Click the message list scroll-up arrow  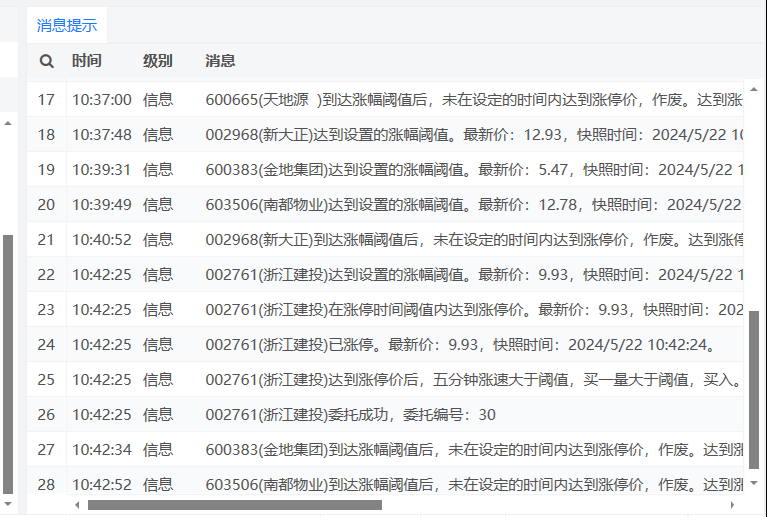click(754, 90)
